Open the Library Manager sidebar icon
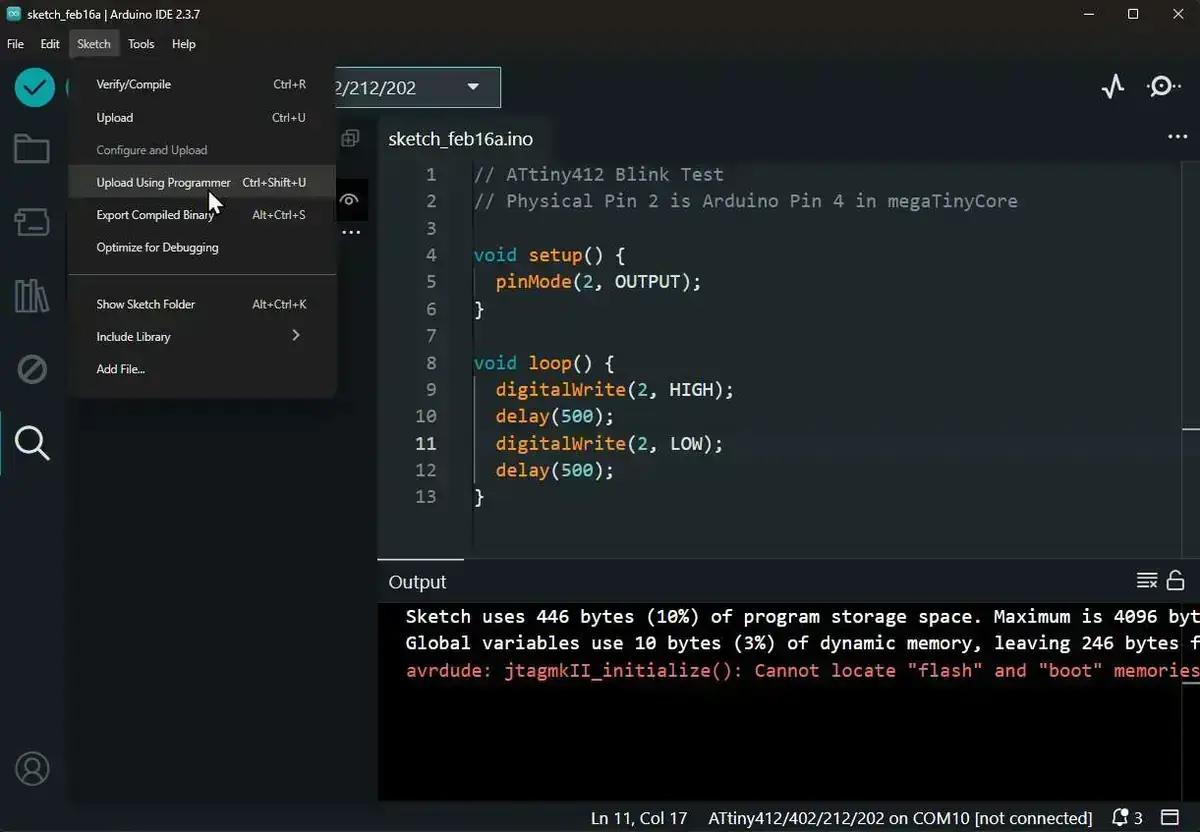The height and width of the screenshot is (832, 1200). point(31,296)
